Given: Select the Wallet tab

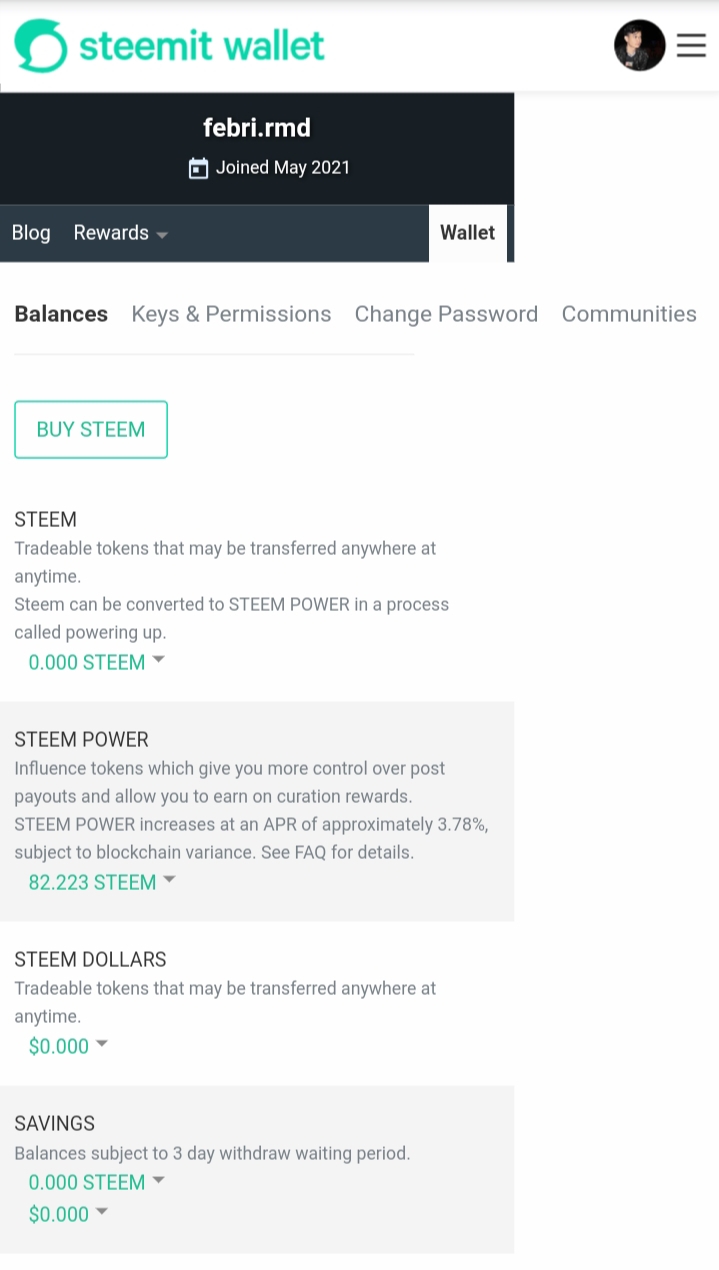Looking at the screenshot, I should click(x=467, y=233).
